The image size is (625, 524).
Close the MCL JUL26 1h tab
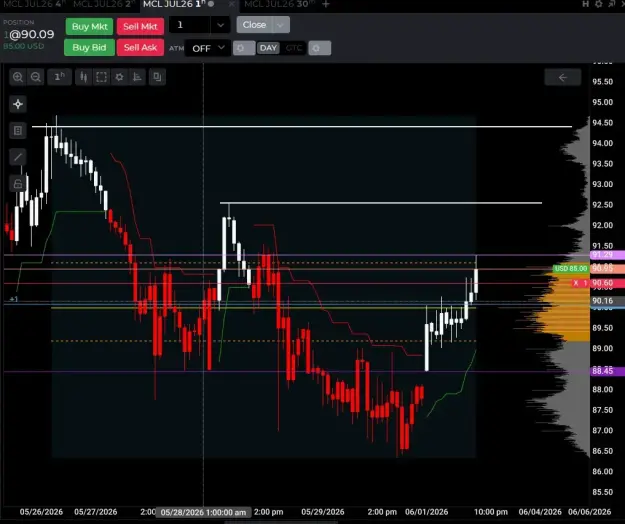(231, 4)
